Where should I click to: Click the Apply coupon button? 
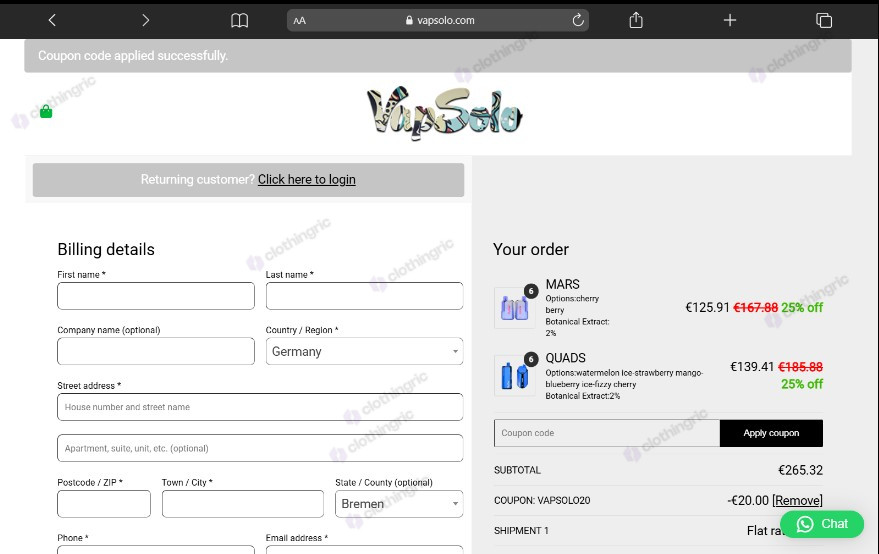pyautogui.click(x=771, y=433)
